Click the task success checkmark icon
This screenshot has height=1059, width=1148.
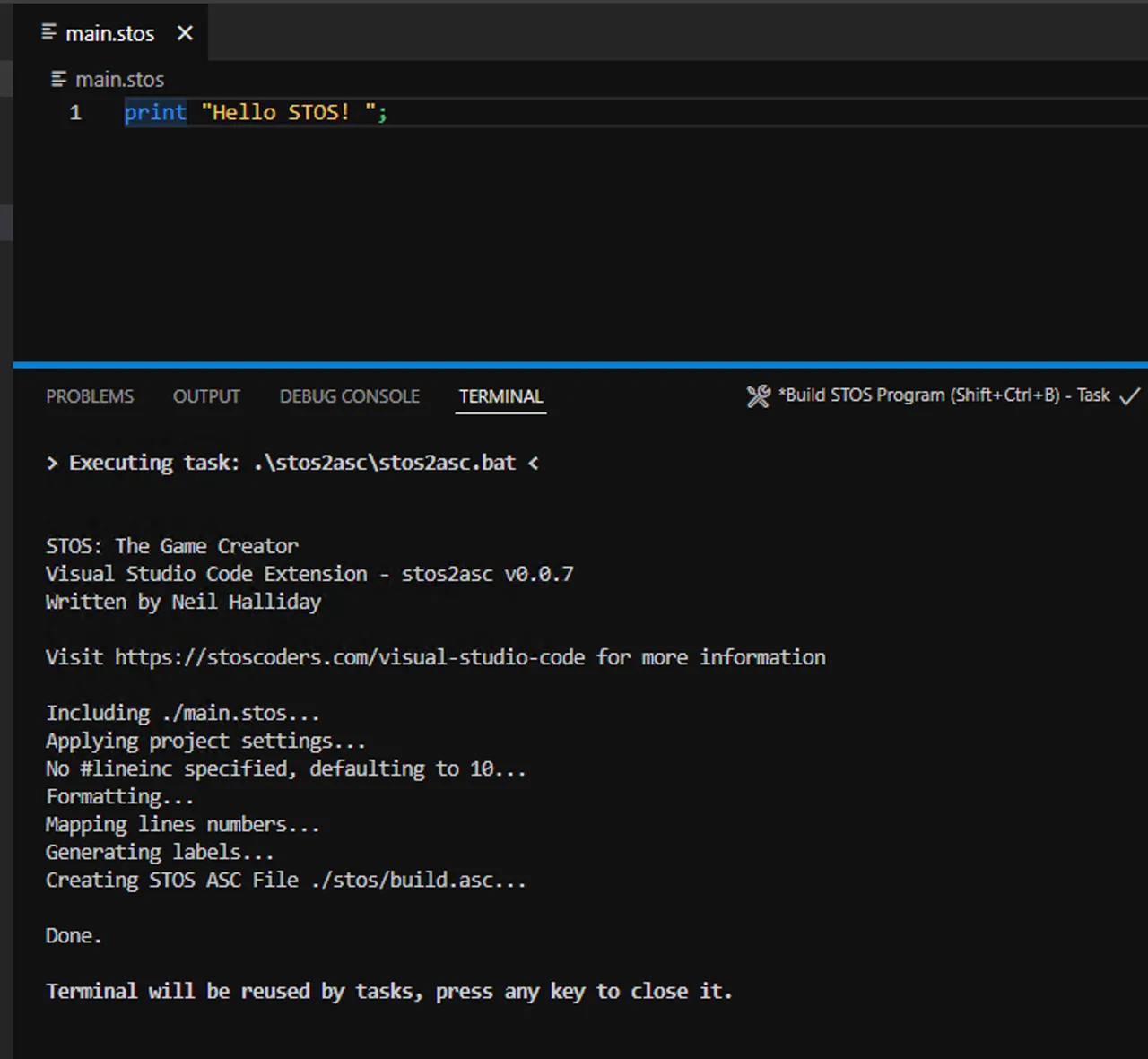(x=1130, y=395)
